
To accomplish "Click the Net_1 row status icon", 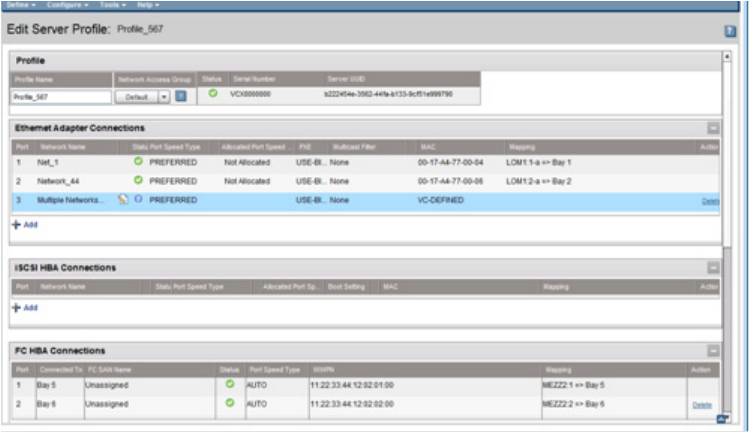I will click(x=138, y=161).
